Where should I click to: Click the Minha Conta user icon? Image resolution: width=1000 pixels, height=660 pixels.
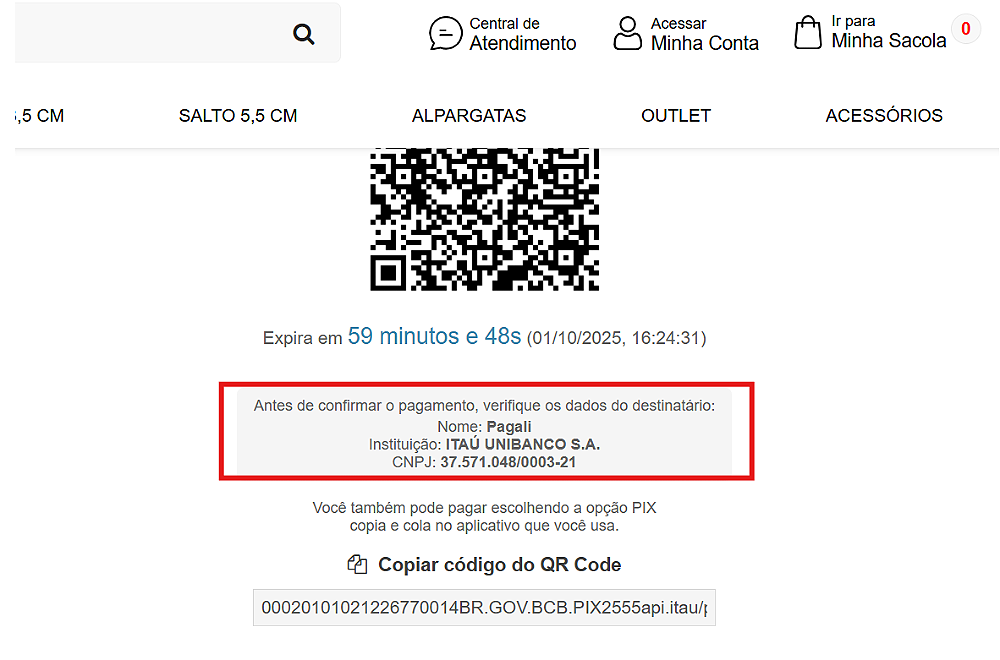tap(628, 33)
